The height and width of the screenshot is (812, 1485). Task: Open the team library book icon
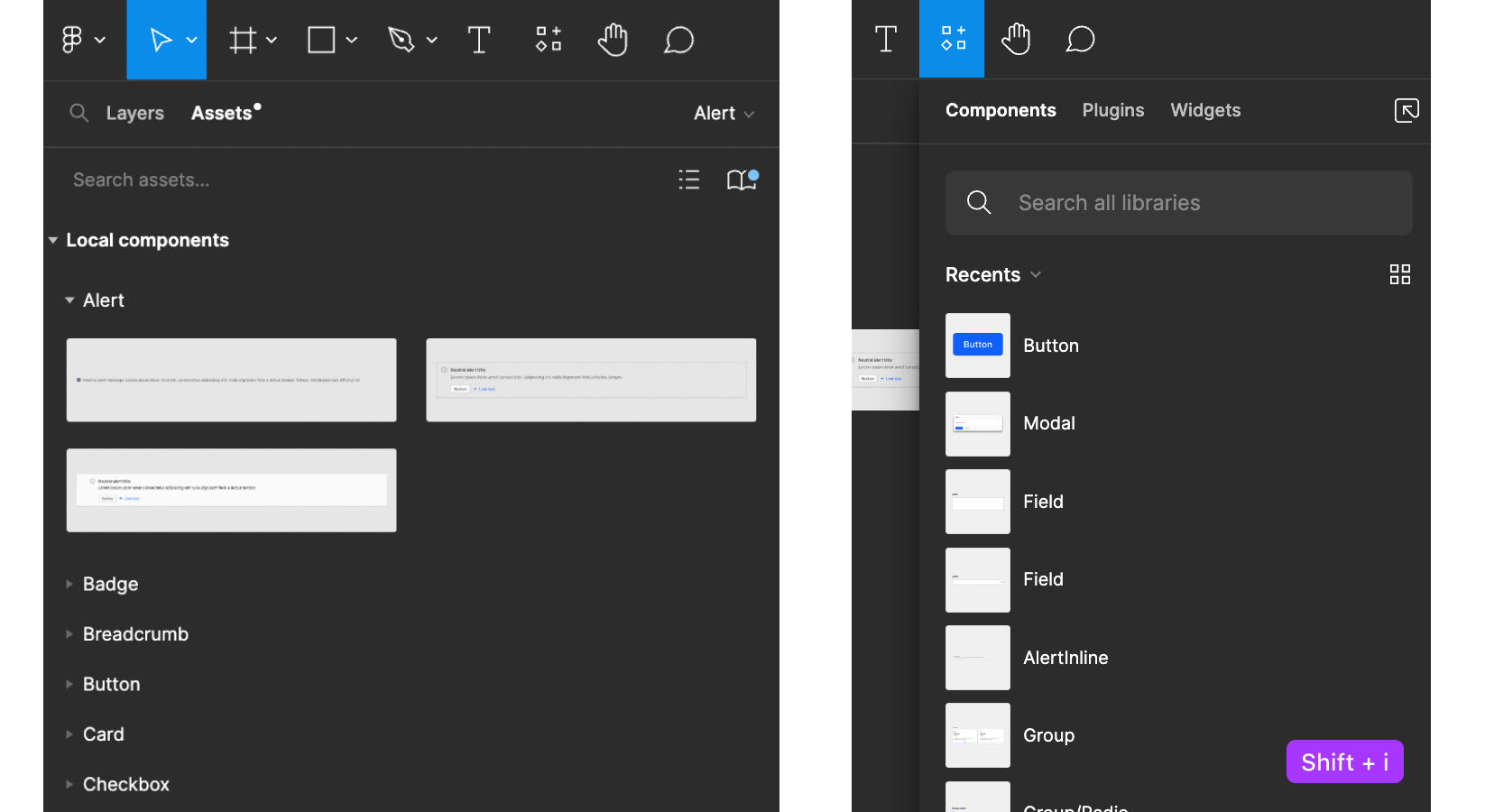pyautogui.click(x=742, y=180)
